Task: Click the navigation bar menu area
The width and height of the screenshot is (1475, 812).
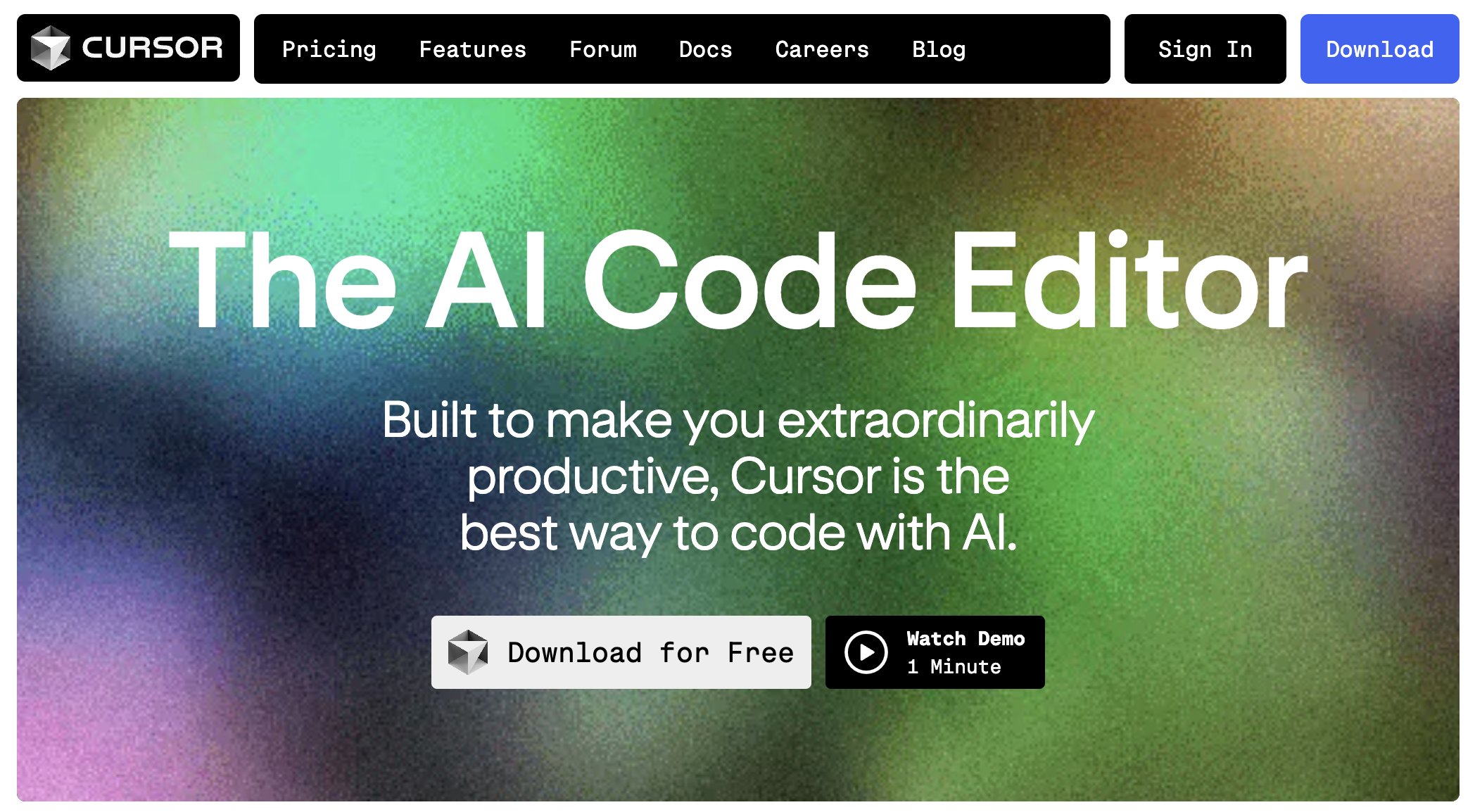Action: [683, 48]
